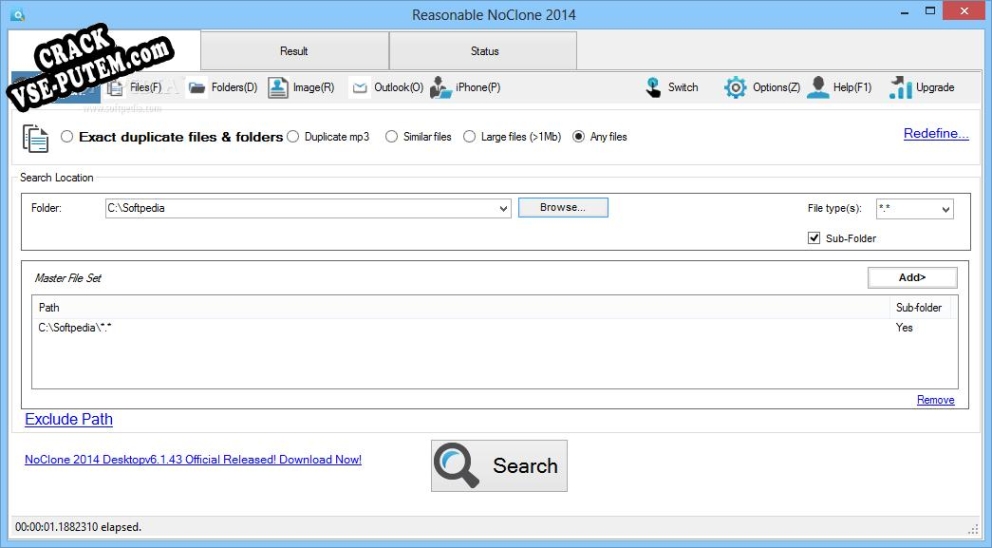Click the Browse... button
This screenshot has height=548, width=992.
563,208
